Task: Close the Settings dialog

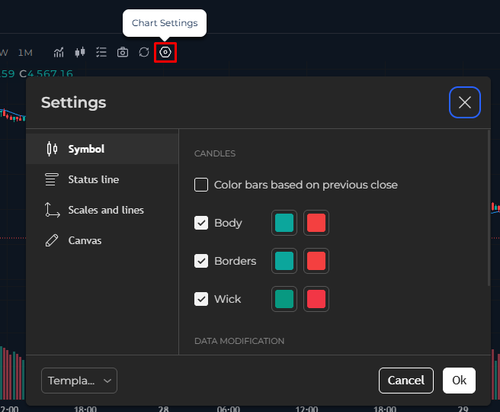Action: pos(465,102)
